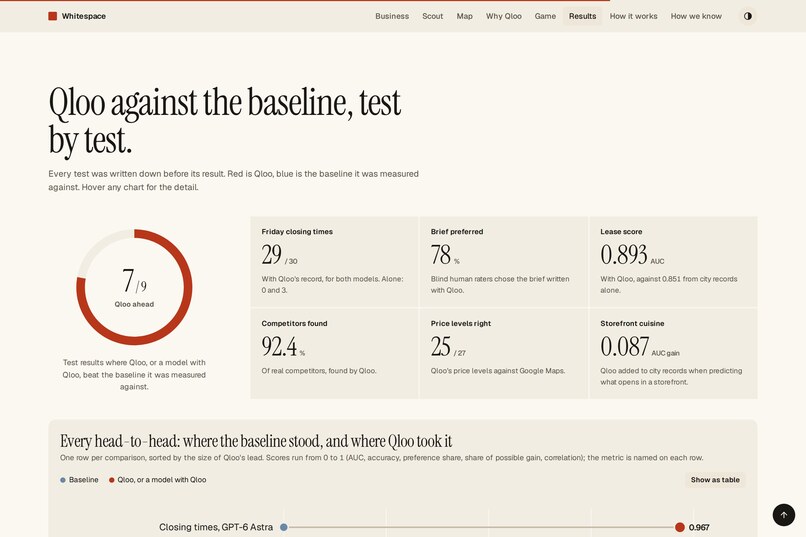
Task: Select the Game nav item
Action: [x=545, y=16]
